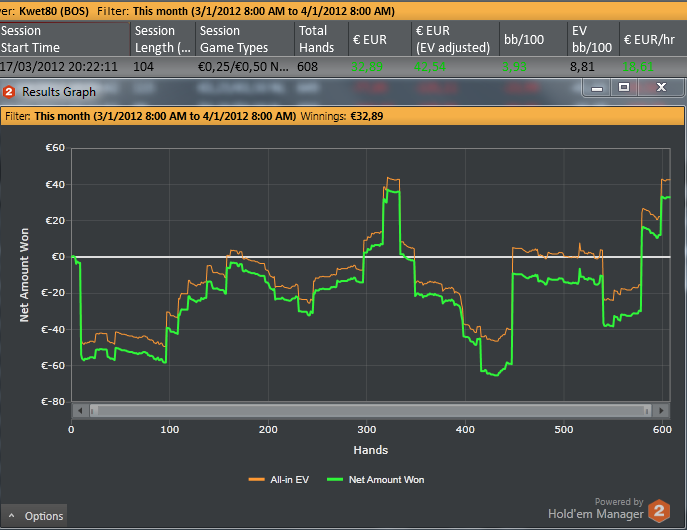The height and width of the screenshot is (530, 687).
Task: Click the winnings value 32,89 in the table
Action: click(367, 67)
